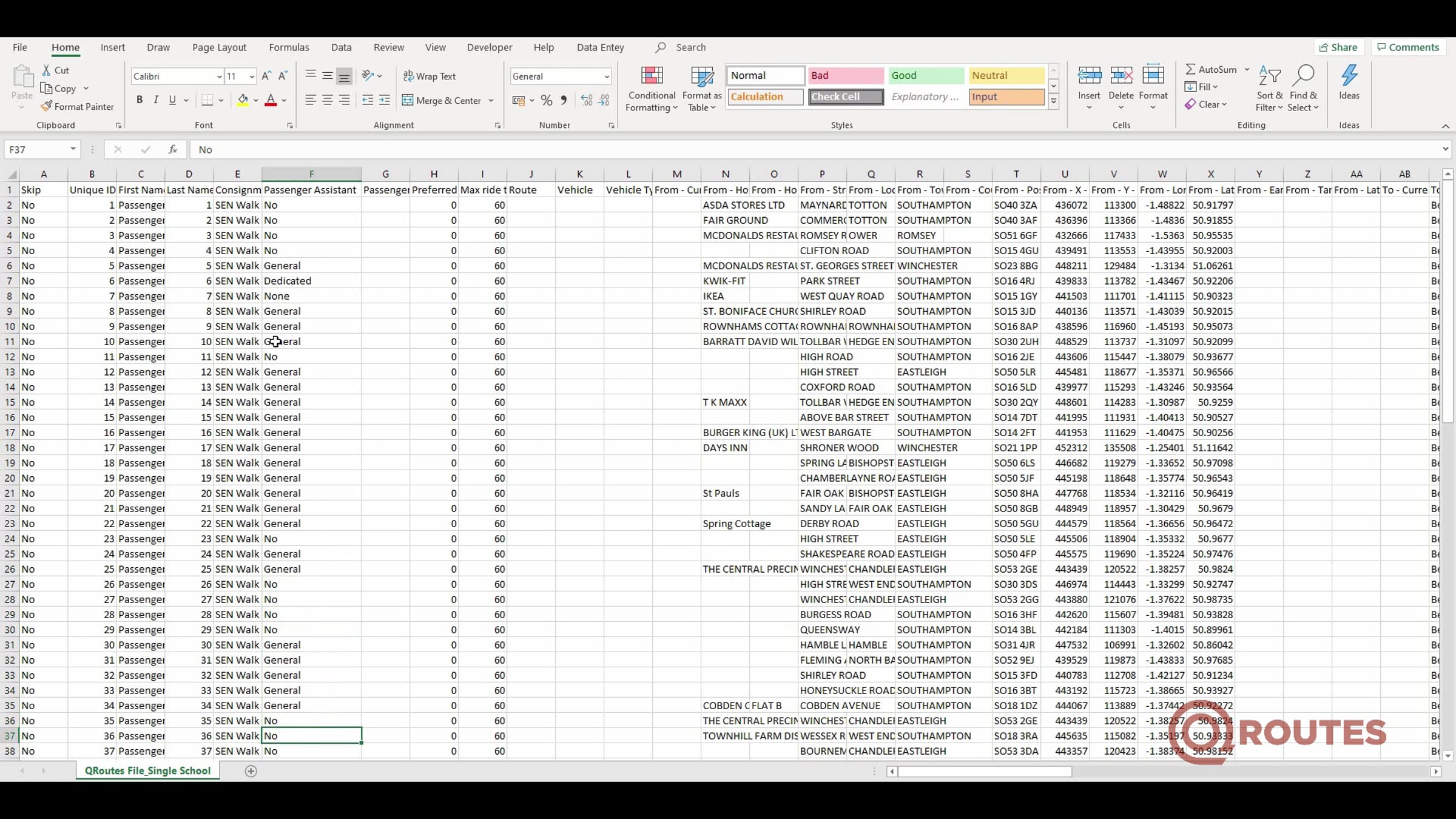
Task: Apply yellow fill color
Action: click(242, 100)
